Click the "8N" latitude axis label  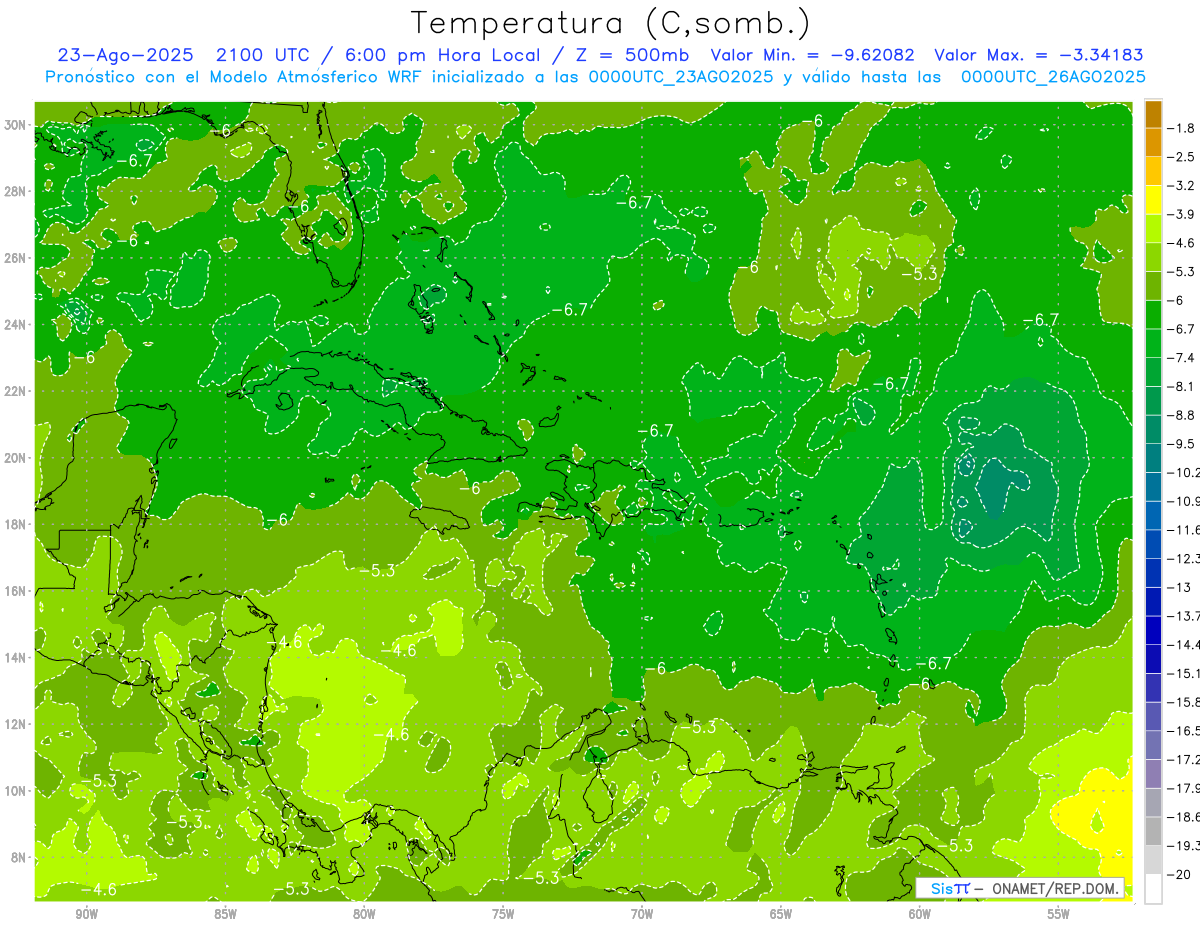pos(20,858)
